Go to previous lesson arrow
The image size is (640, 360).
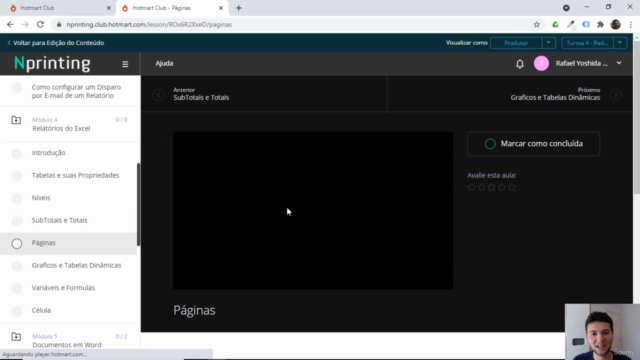click(x=158, y=95)
